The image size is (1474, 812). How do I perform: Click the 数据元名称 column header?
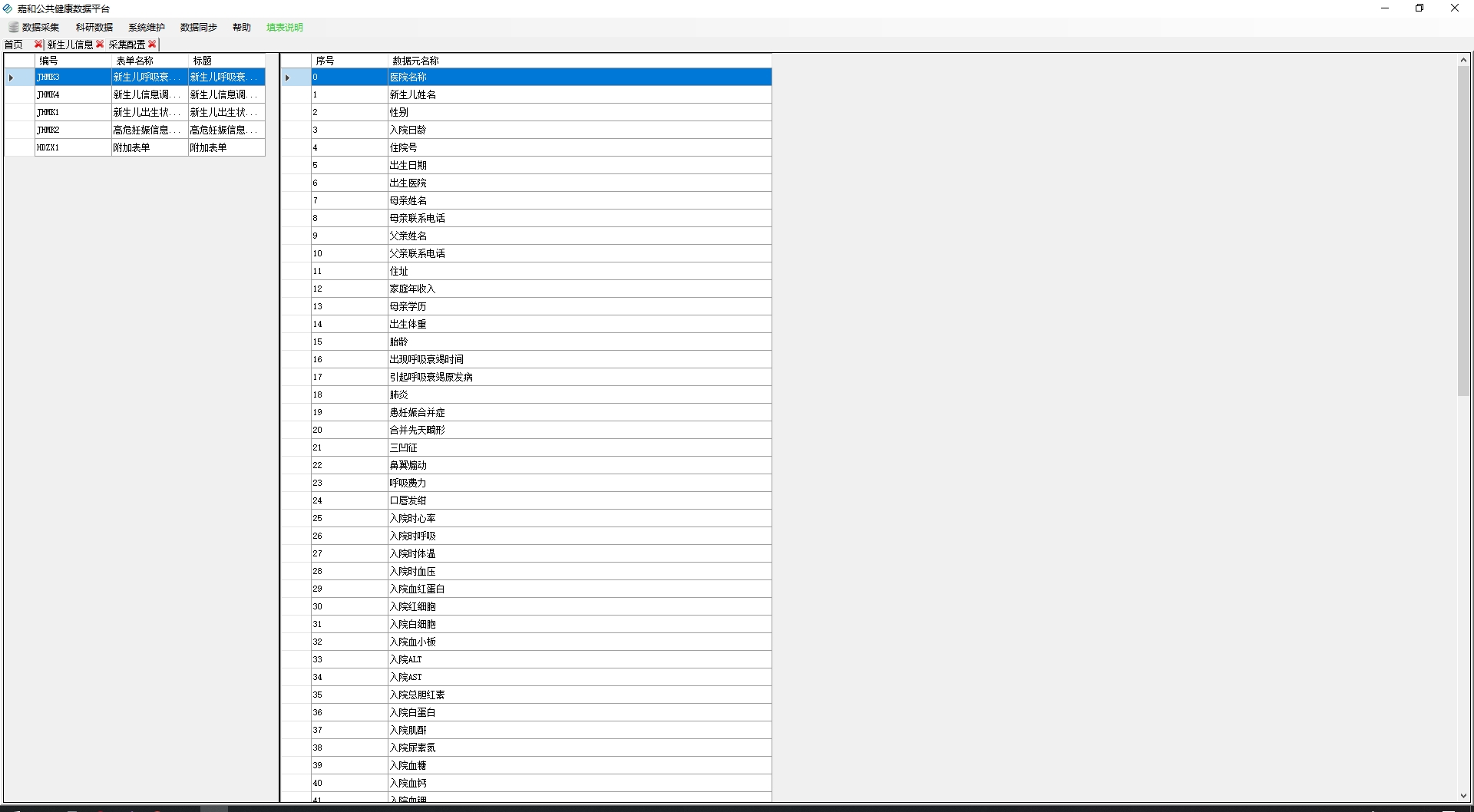pyautogui.click(x=580, y=61)
